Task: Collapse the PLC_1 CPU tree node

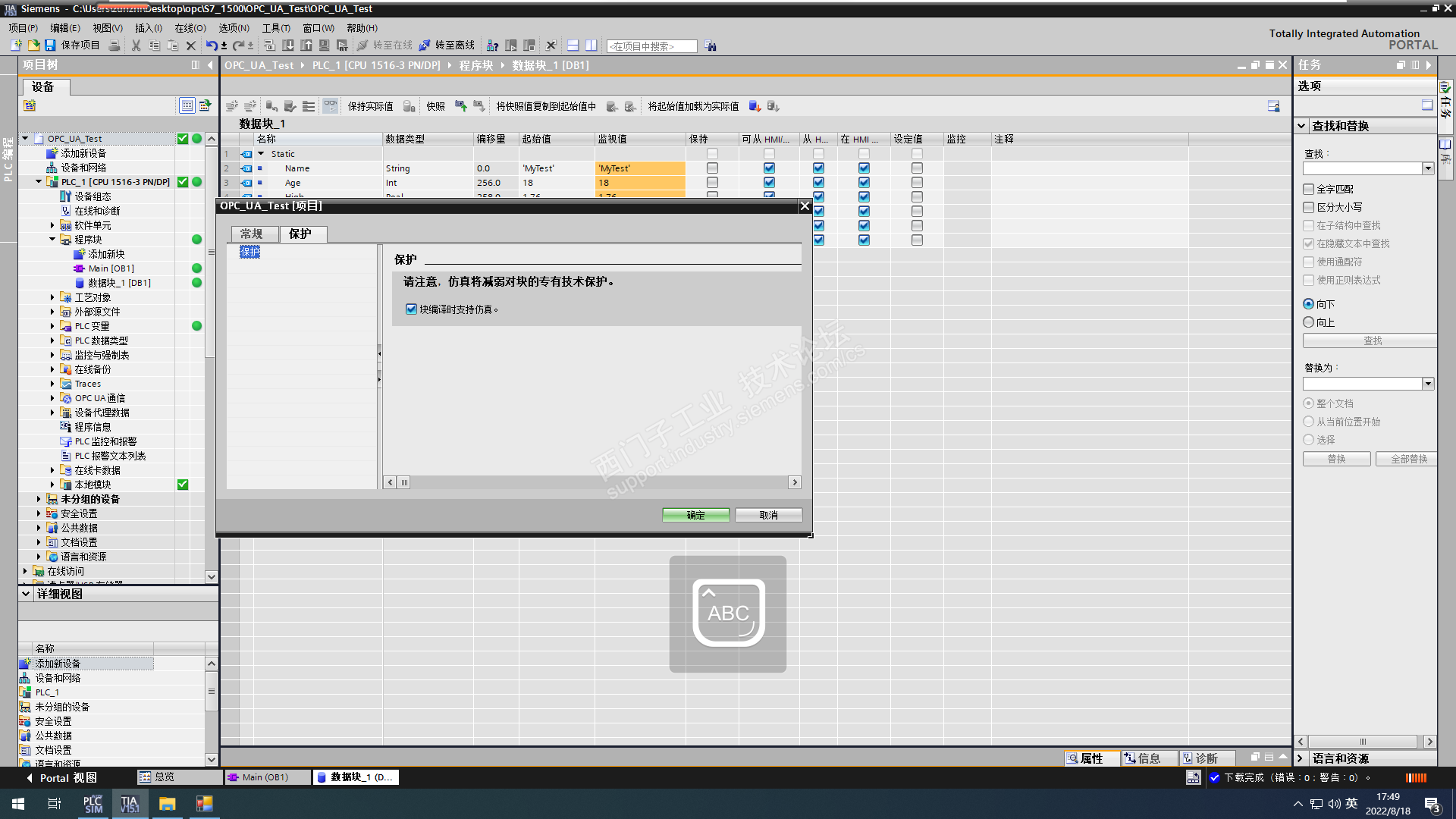Action: click(x=39, y=182)
